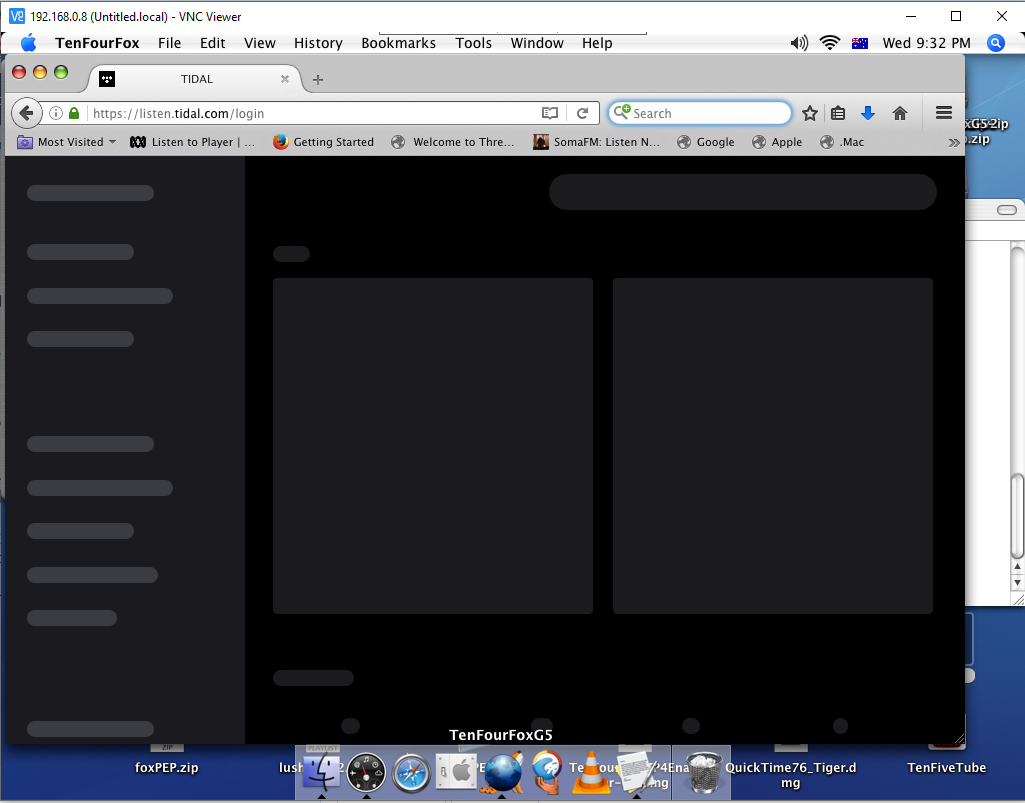Screen dimensions: 1025x803
Task: Click background window toolbar pill button
Action: (1007, 210)
